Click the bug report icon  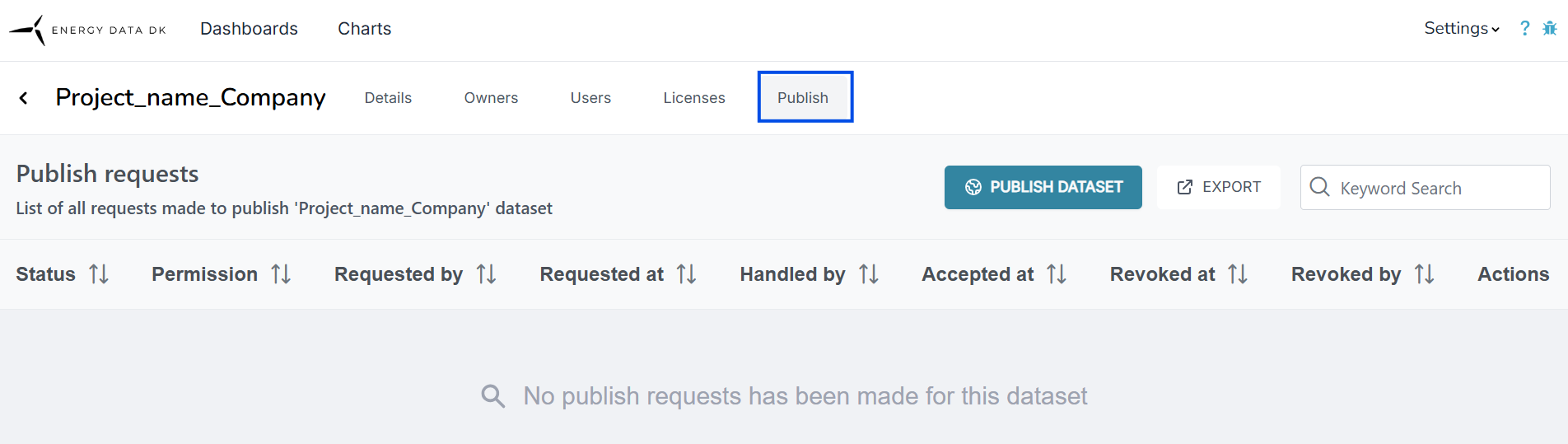click(1549, 29)
